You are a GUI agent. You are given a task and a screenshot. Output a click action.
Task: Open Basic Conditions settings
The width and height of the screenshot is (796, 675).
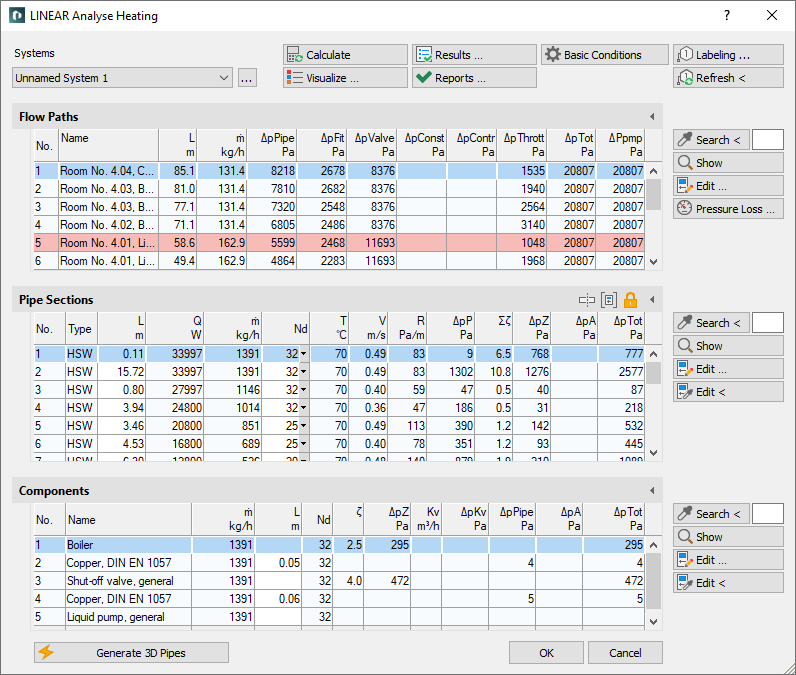click(605, 55)
